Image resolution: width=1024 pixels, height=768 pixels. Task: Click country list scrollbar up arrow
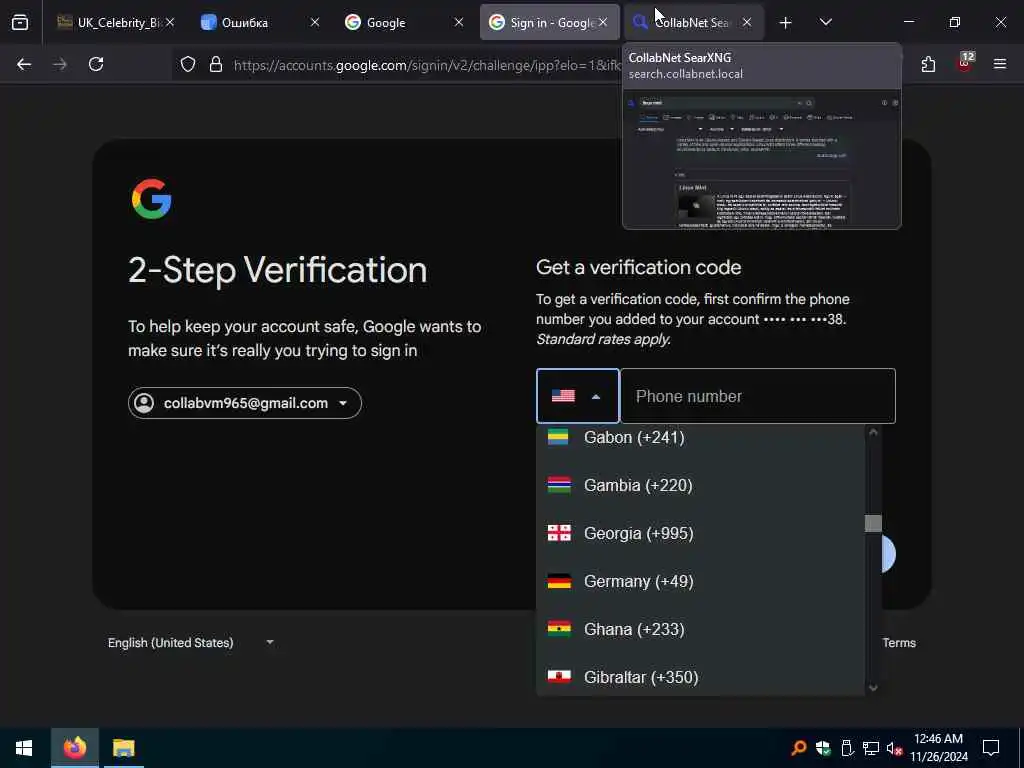point(873,432)
